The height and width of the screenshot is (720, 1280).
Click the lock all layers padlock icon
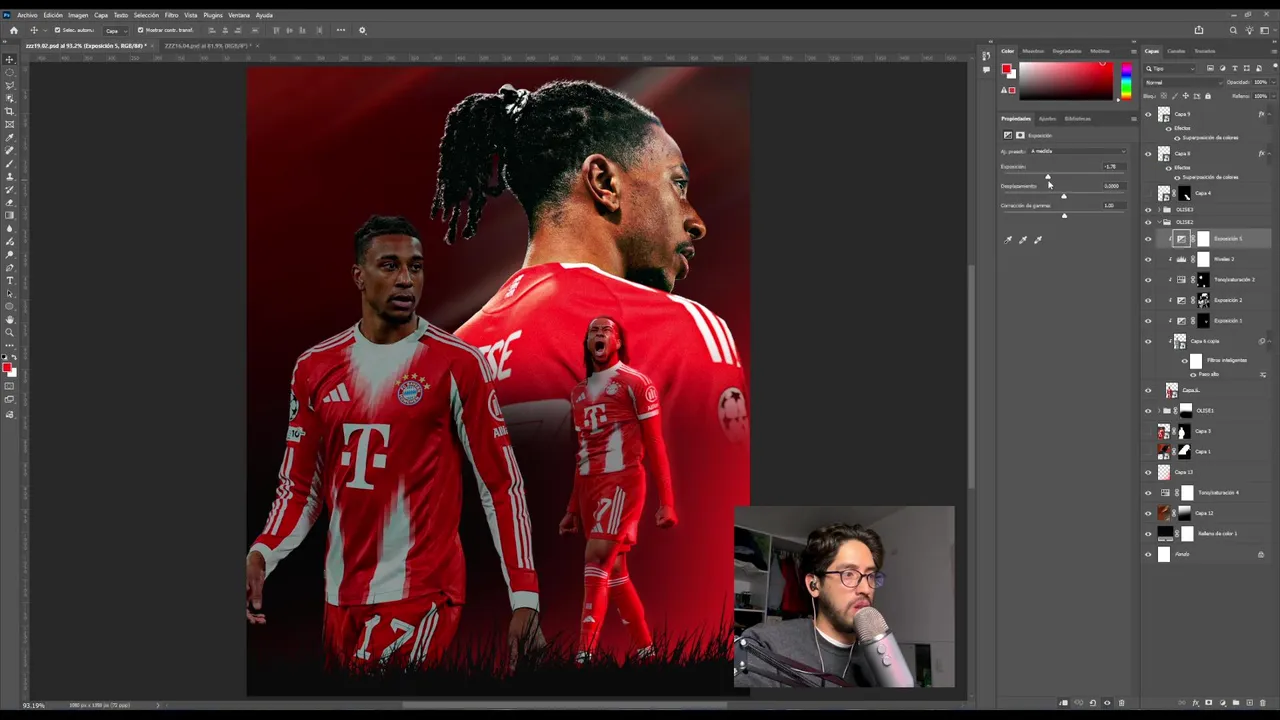(1208, 96)
